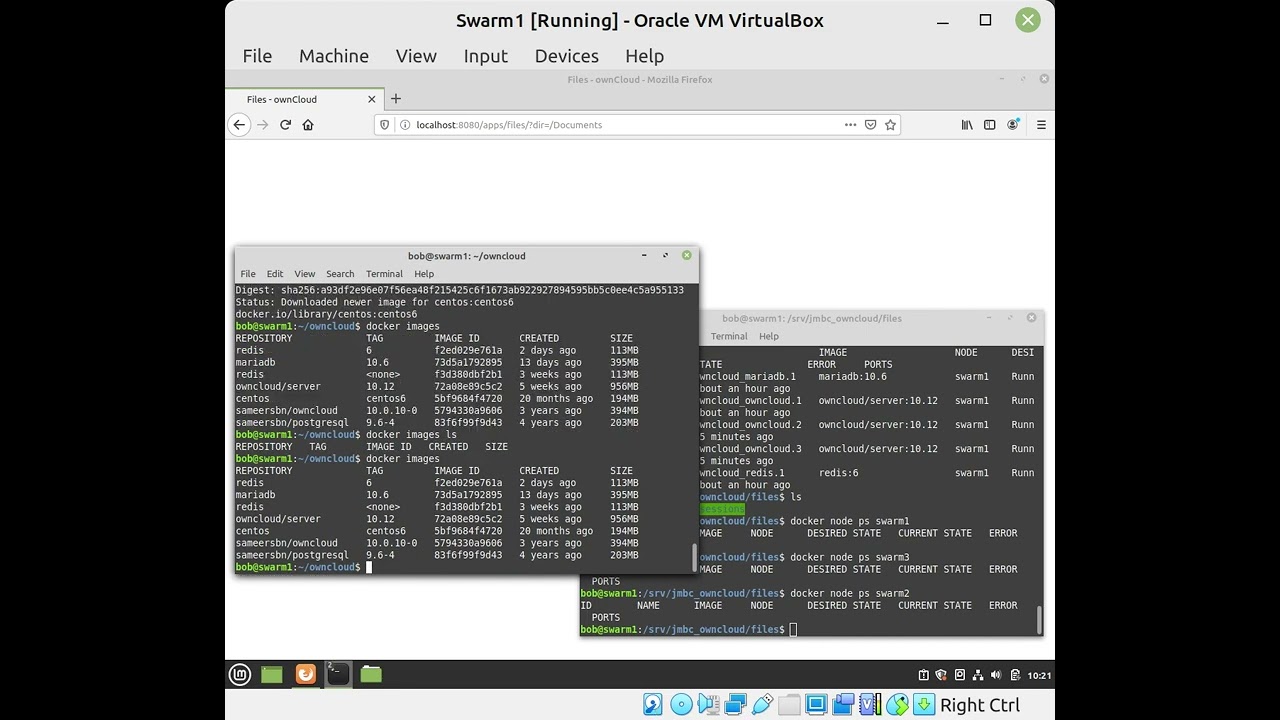Open Search menu in ~/owncloud terminal
This screenshot has height=720, width=1280.
click(x=340, y=274)
